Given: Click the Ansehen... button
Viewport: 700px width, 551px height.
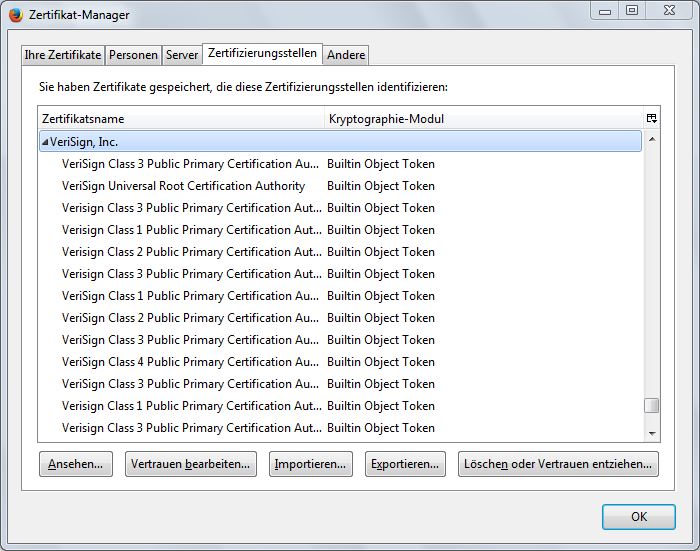Looking at the screenshot, I should [75, 464].
